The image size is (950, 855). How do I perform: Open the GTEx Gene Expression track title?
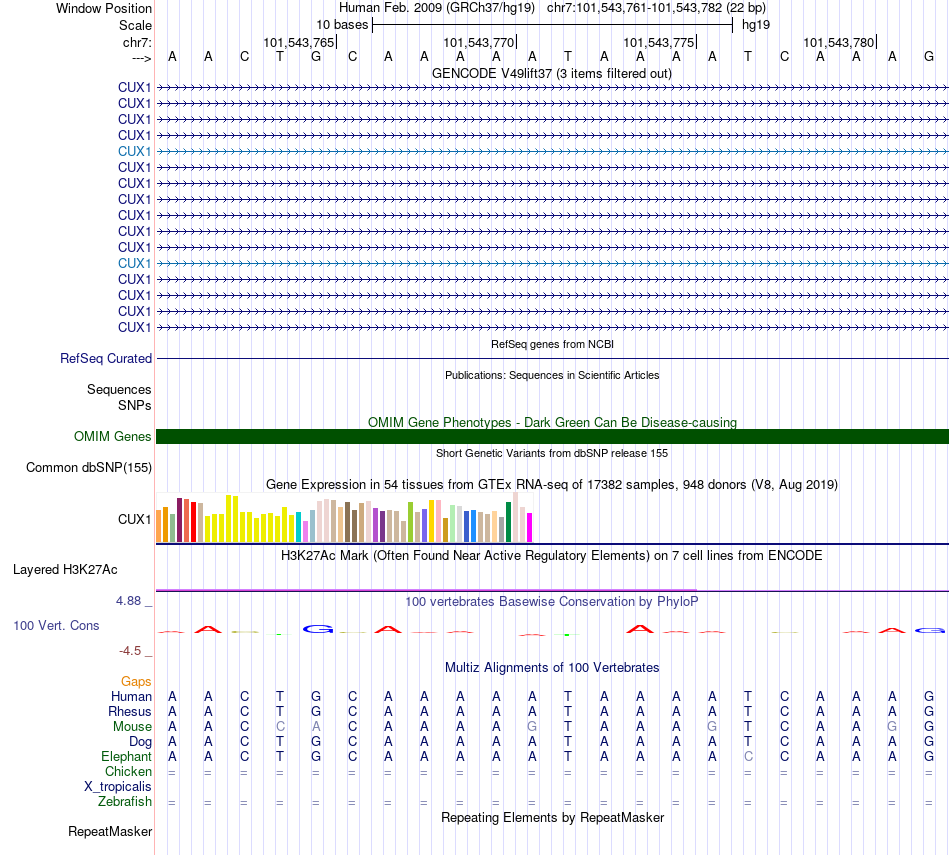[x=552, y=485]
